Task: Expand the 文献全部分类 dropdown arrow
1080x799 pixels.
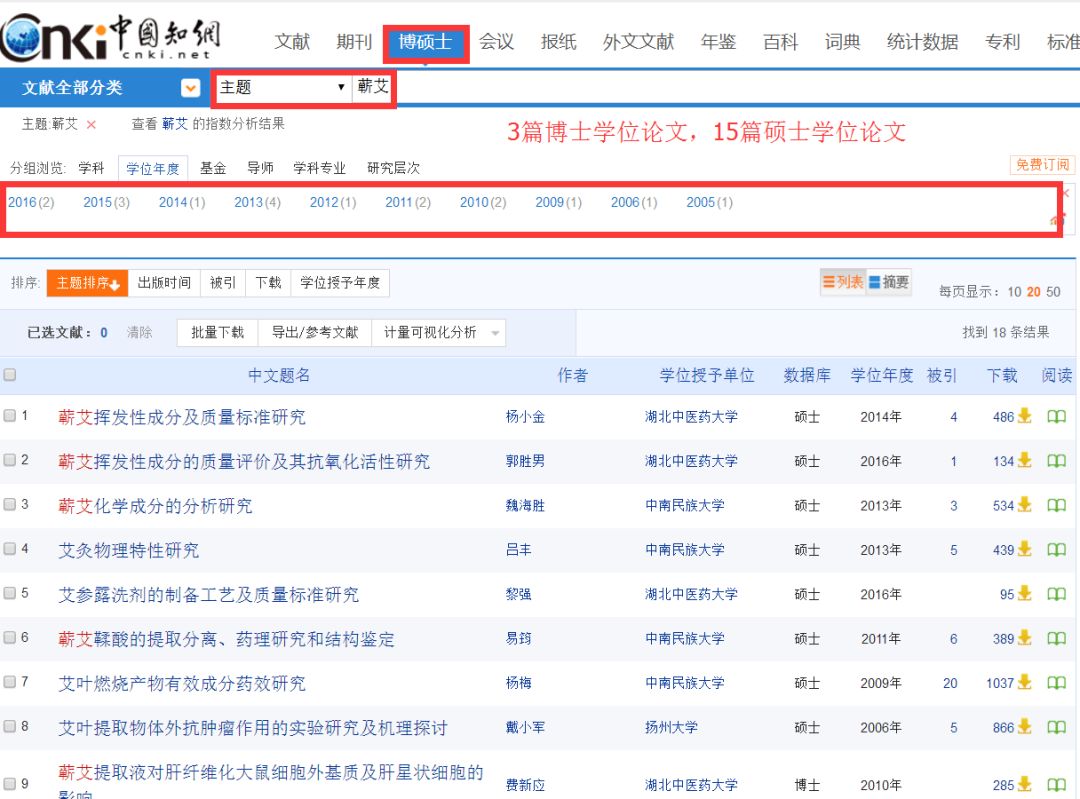Action: 189,88
